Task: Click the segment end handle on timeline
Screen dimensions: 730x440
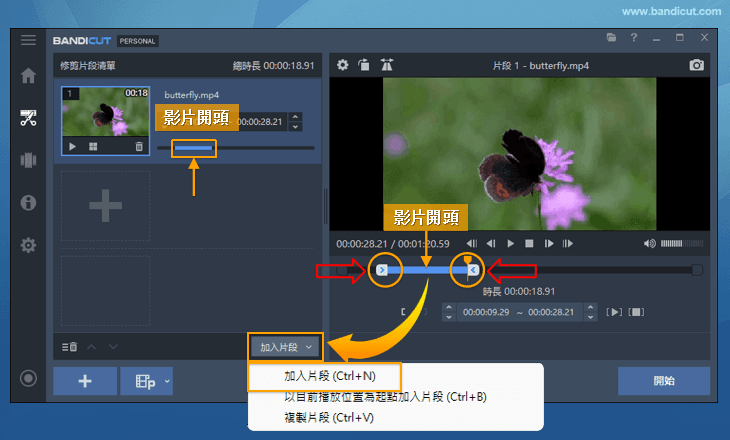Action: pyautogui.click(x=473, y=270)
